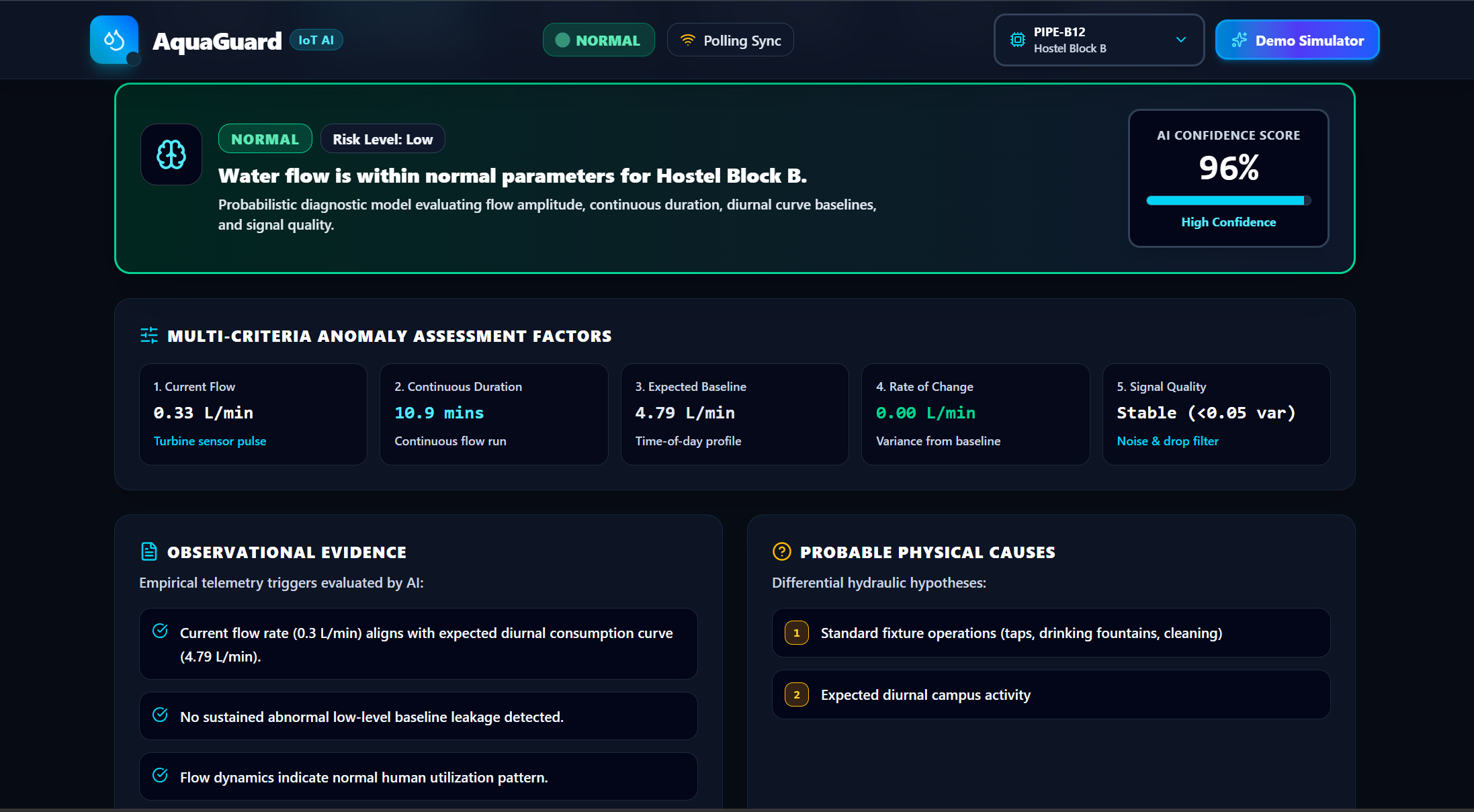Click the Polling Sync status pill
The image size is (1474, 812).
(x=730, y=40)
